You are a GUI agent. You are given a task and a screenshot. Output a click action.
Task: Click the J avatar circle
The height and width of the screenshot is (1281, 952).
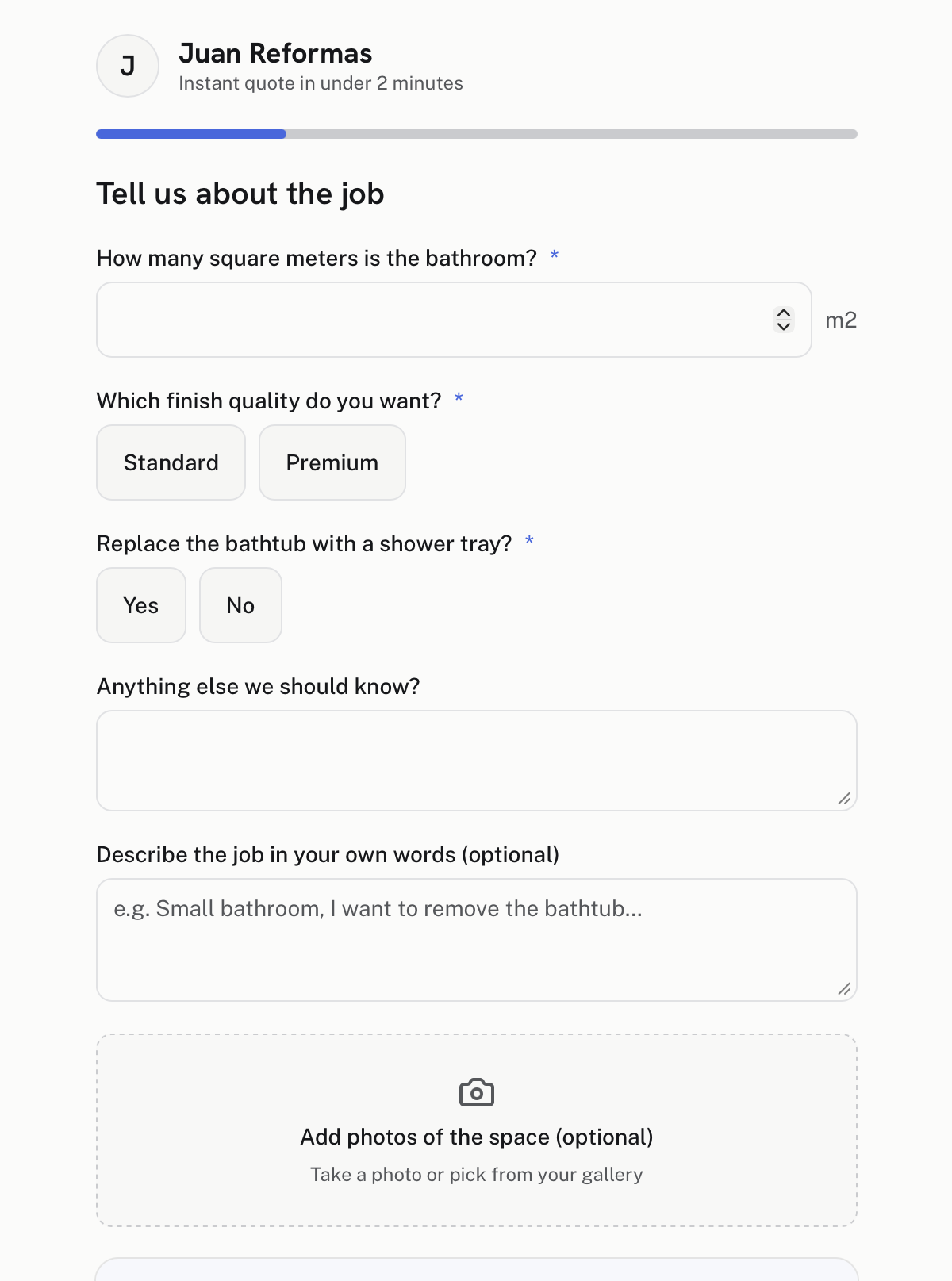(x=128, y=66)
